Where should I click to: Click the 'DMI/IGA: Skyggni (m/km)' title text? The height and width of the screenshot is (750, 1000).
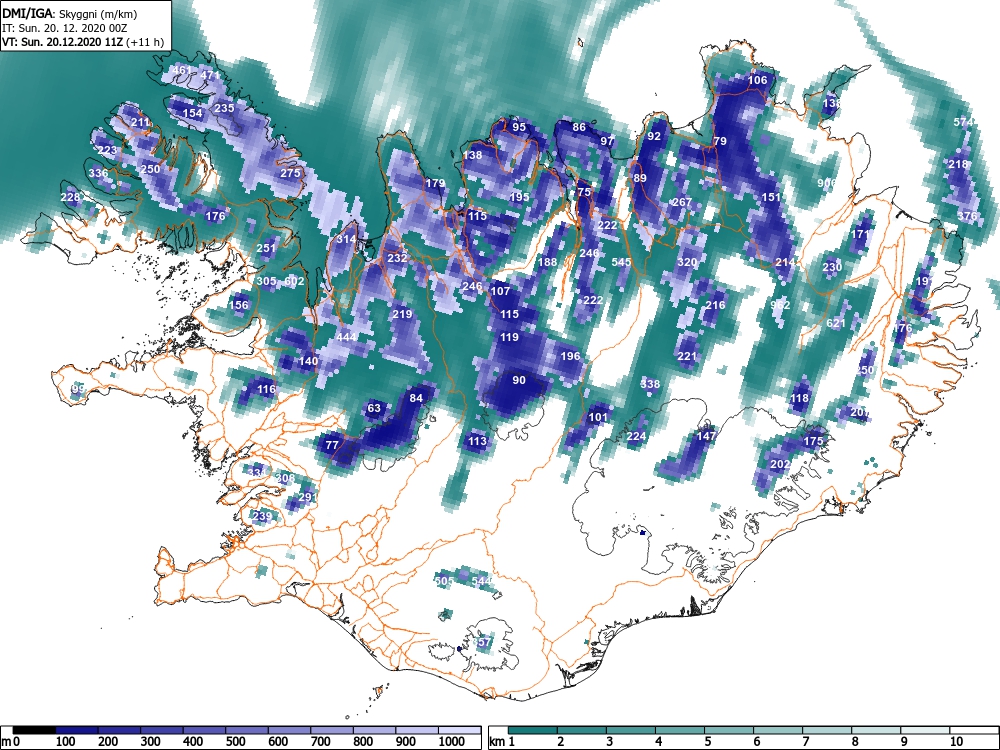coord(70,13)
